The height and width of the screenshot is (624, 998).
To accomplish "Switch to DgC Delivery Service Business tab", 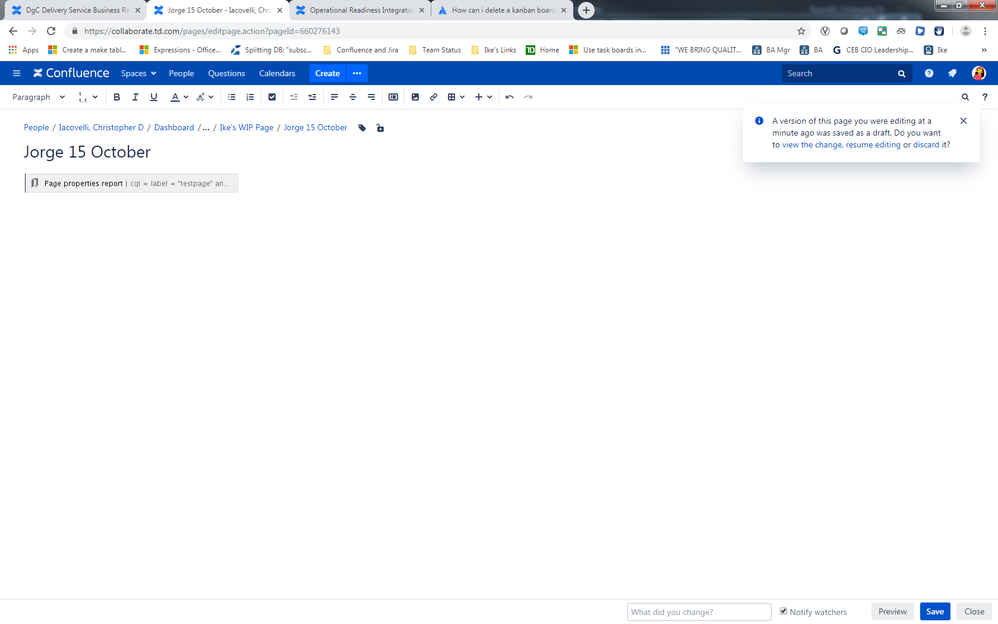I will point(76,10).
